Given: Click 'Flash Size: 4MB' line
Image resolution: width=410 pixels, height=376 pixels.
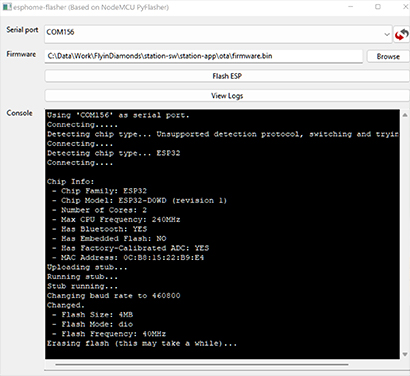Looking at the screenshot, I should click(92, 315).
